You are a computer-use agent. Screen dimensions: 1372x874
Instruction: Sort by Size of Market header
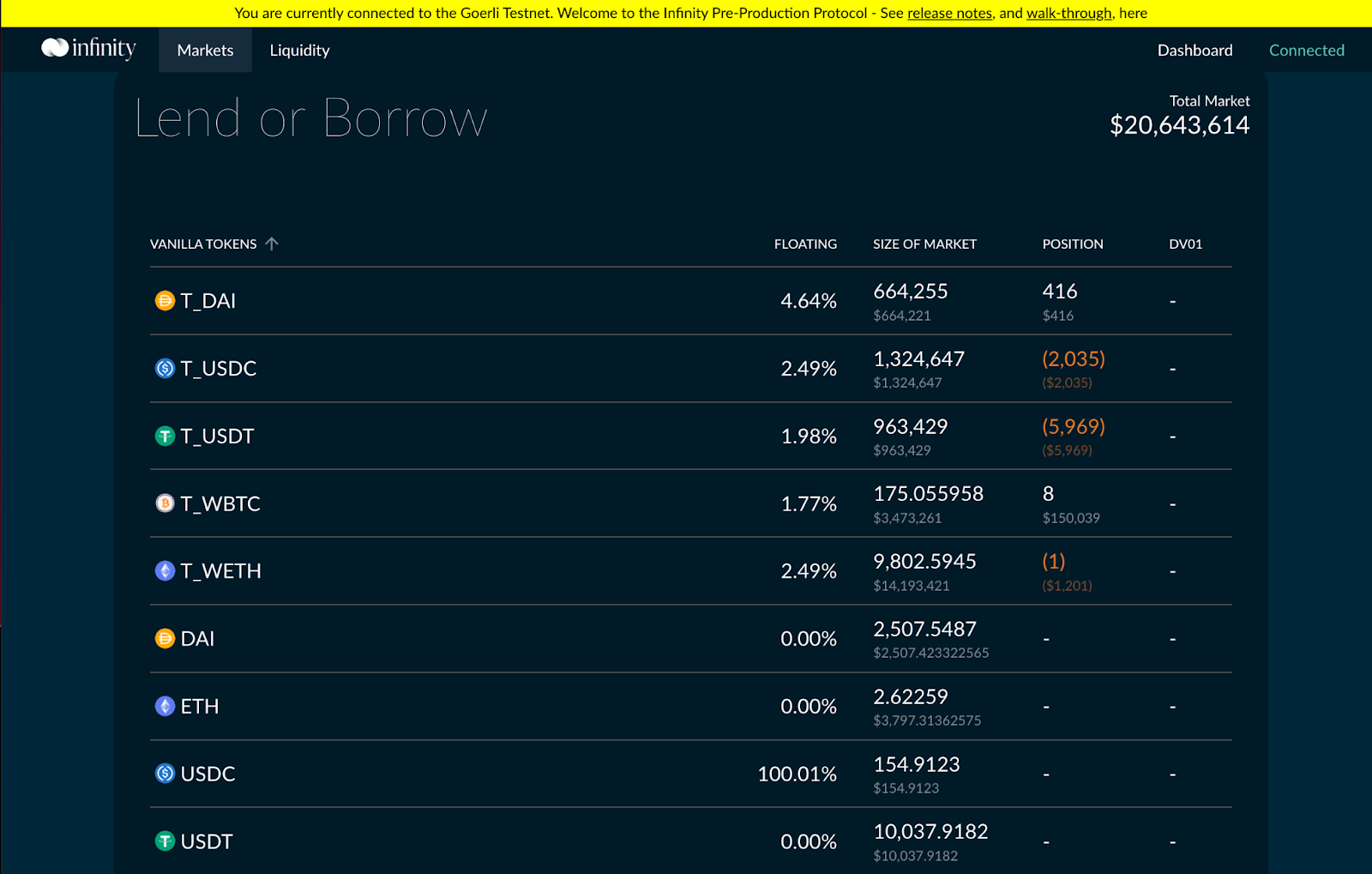(924, 244)
